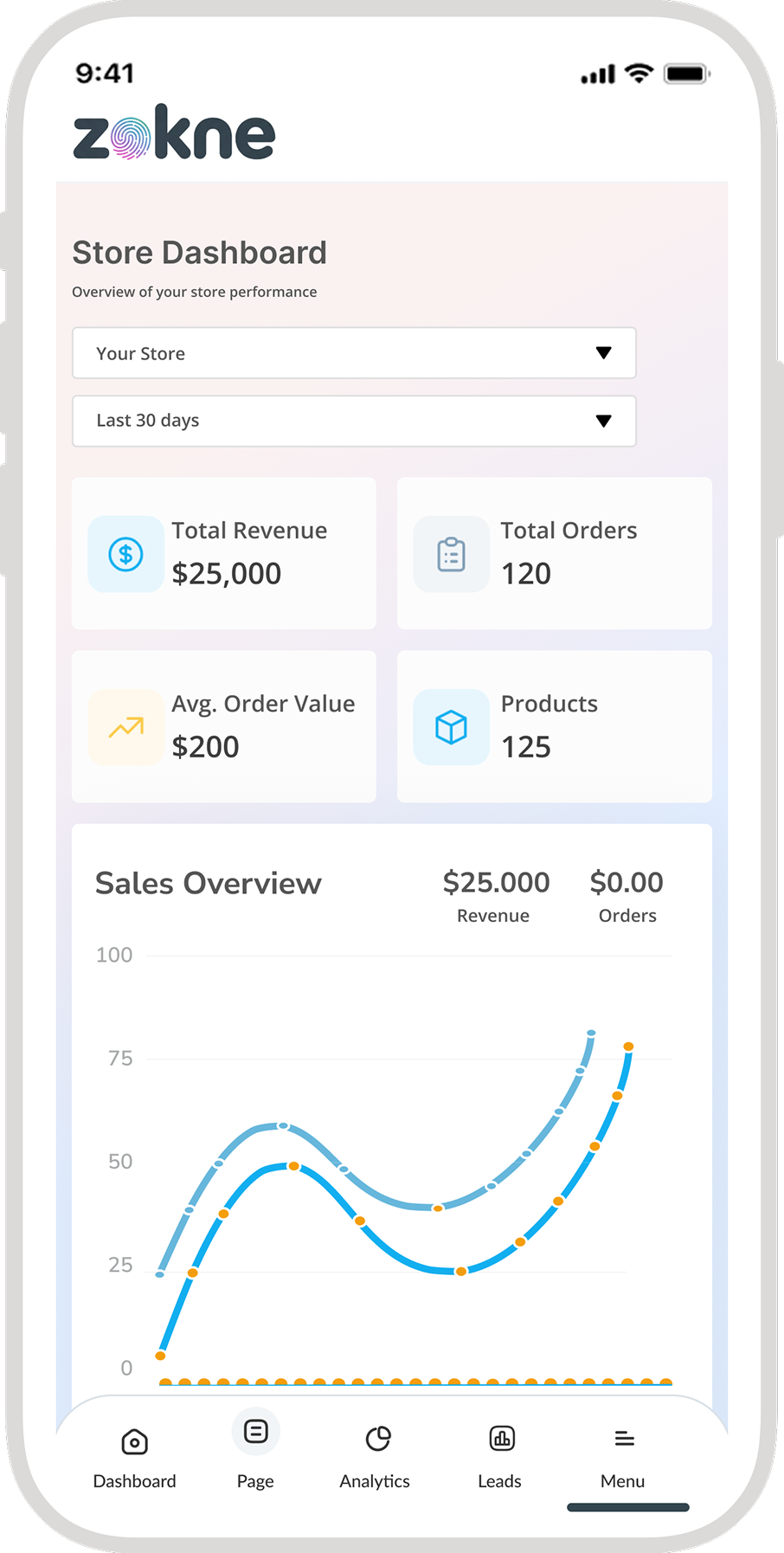Click the cube icon on Products

pyautogui.click(x=451, y=727)
